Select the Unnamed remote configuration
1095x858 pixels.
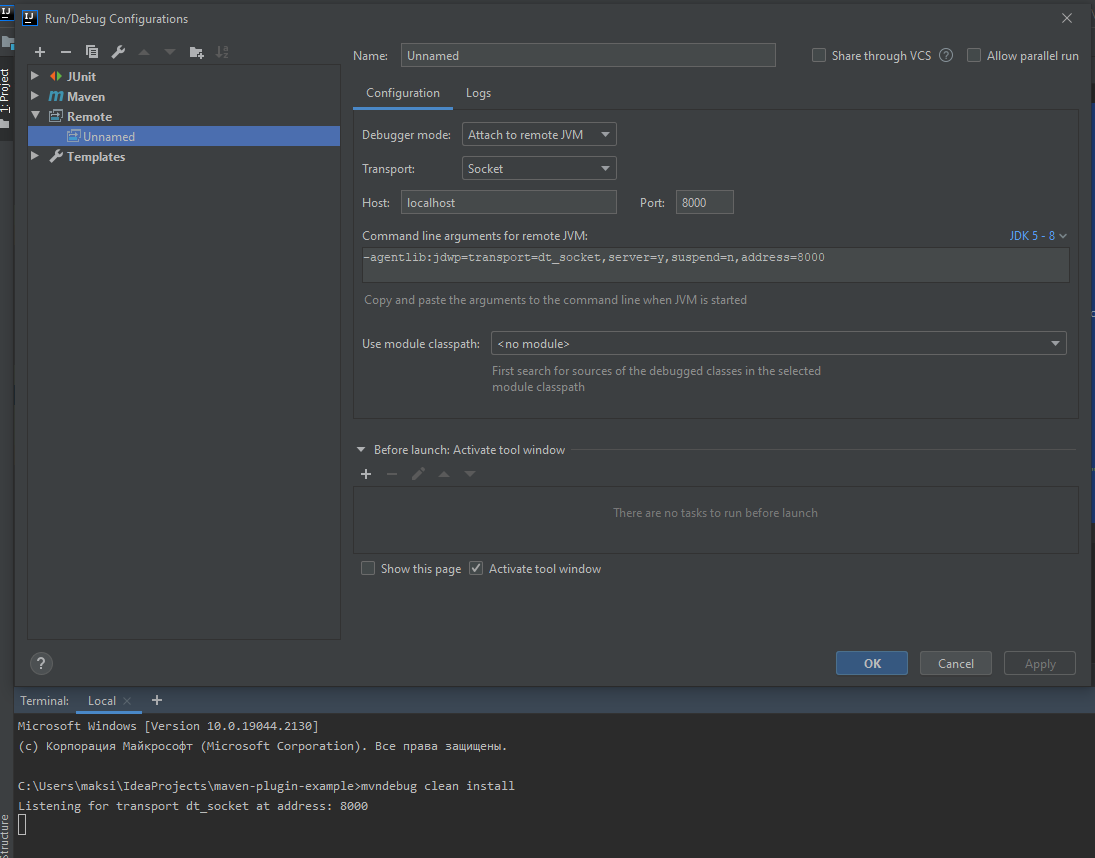click(109, 137)
